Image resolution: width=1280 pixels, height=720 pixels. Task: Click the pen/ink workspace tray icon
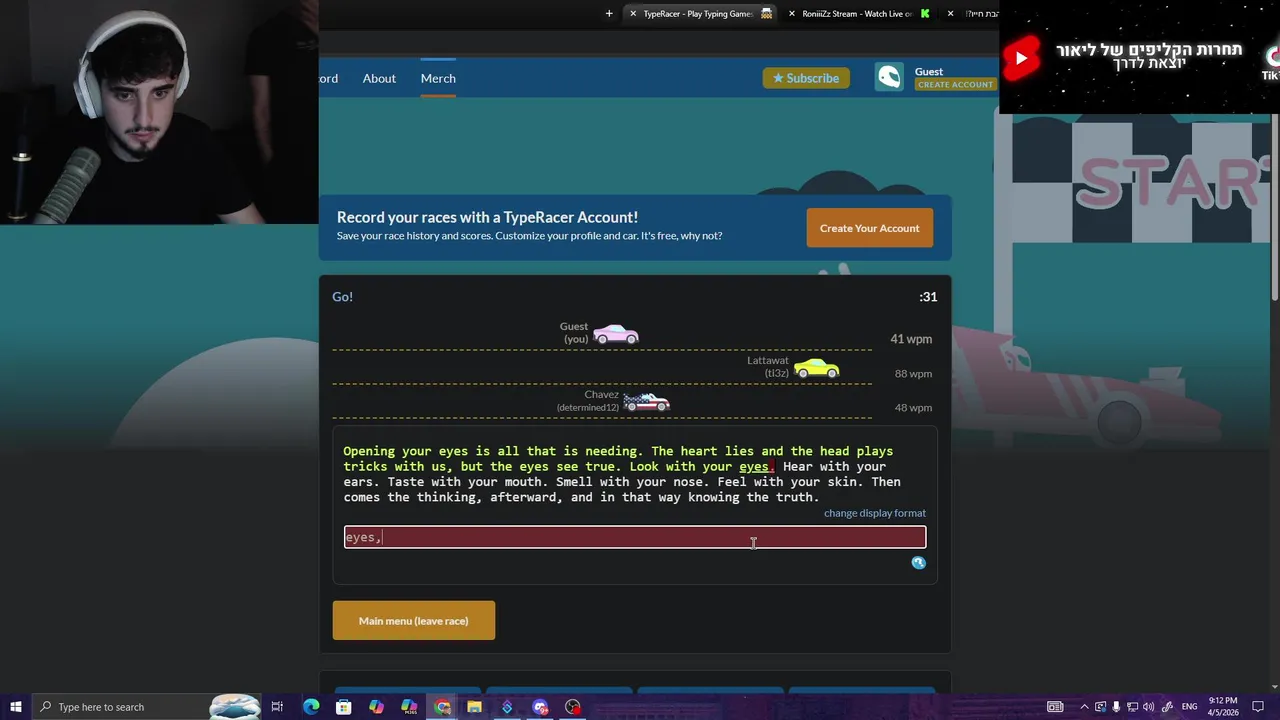1167,707
